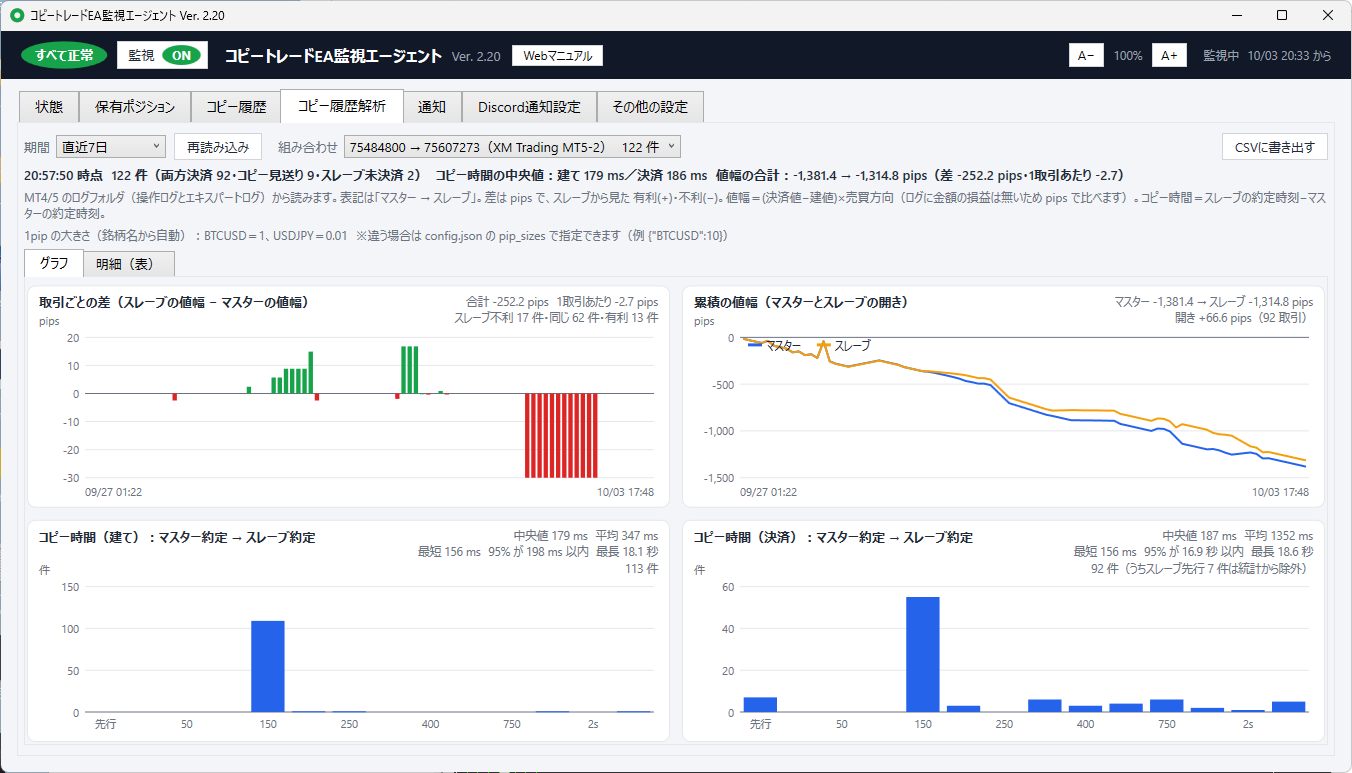Viewport: 1352px width, 773px height.
Task: Click the tall blue 150 bar in コピー時間（決済） chart
Action: [922, 654]
